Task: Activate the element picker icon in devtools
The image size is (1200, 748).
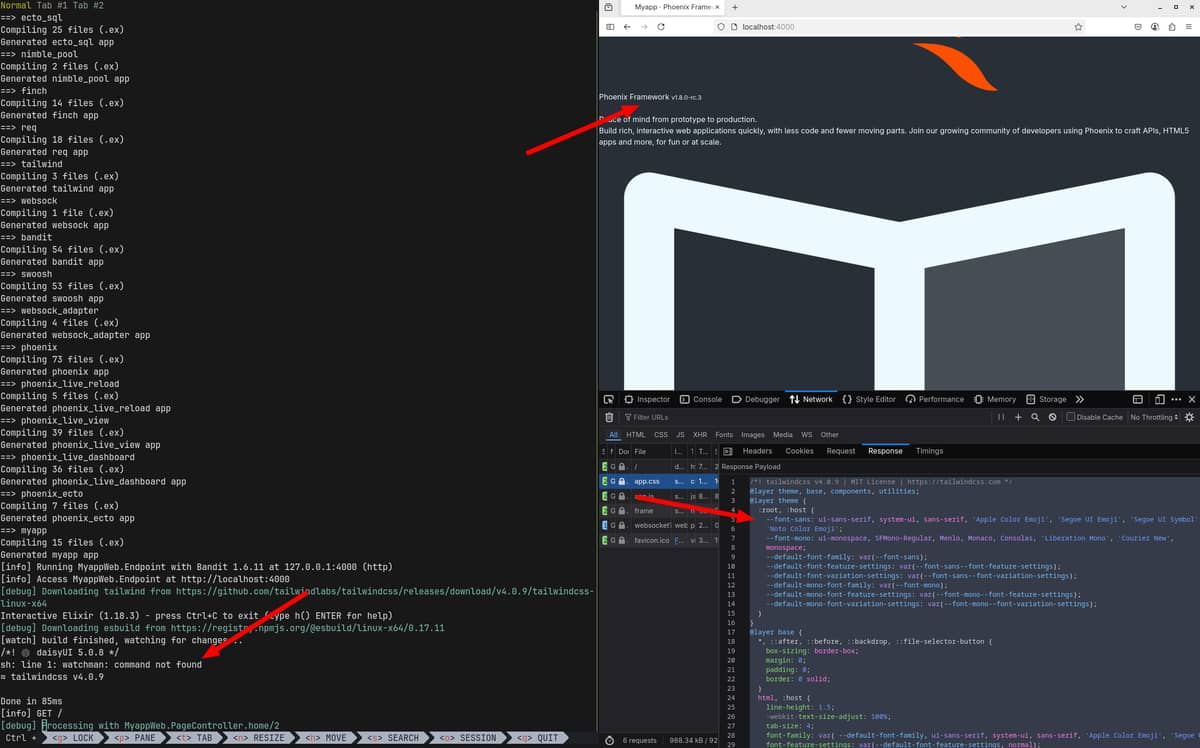Action: (609, 399)
